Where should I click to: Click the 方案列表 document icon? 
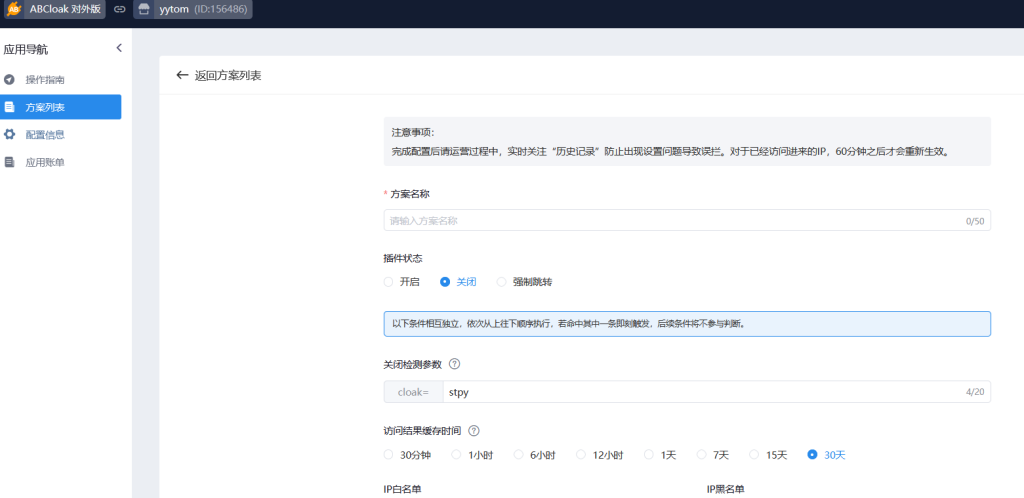pyautogui.click(x=9, y=107)
